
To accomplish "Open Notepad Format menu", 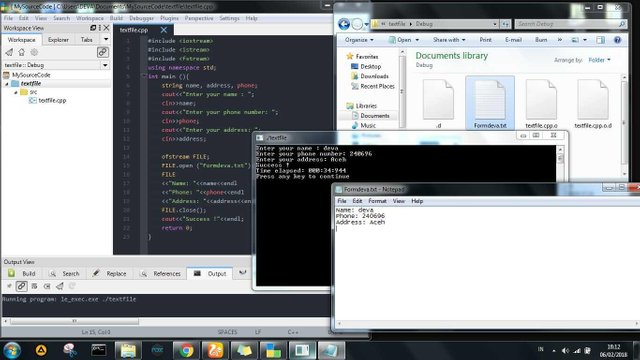I will point(377,201).
